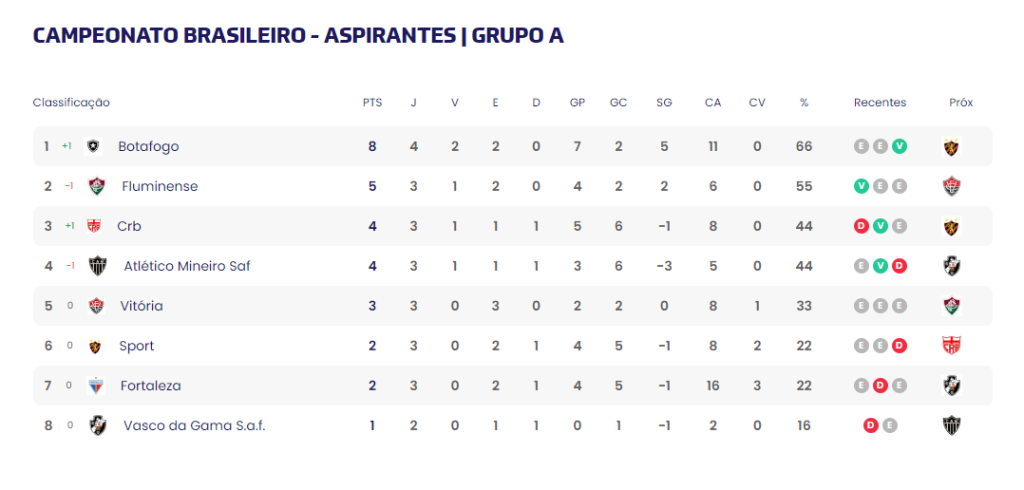Click the Recentes column header
The image size is (1024, 490).
click(x=880, y=103)
